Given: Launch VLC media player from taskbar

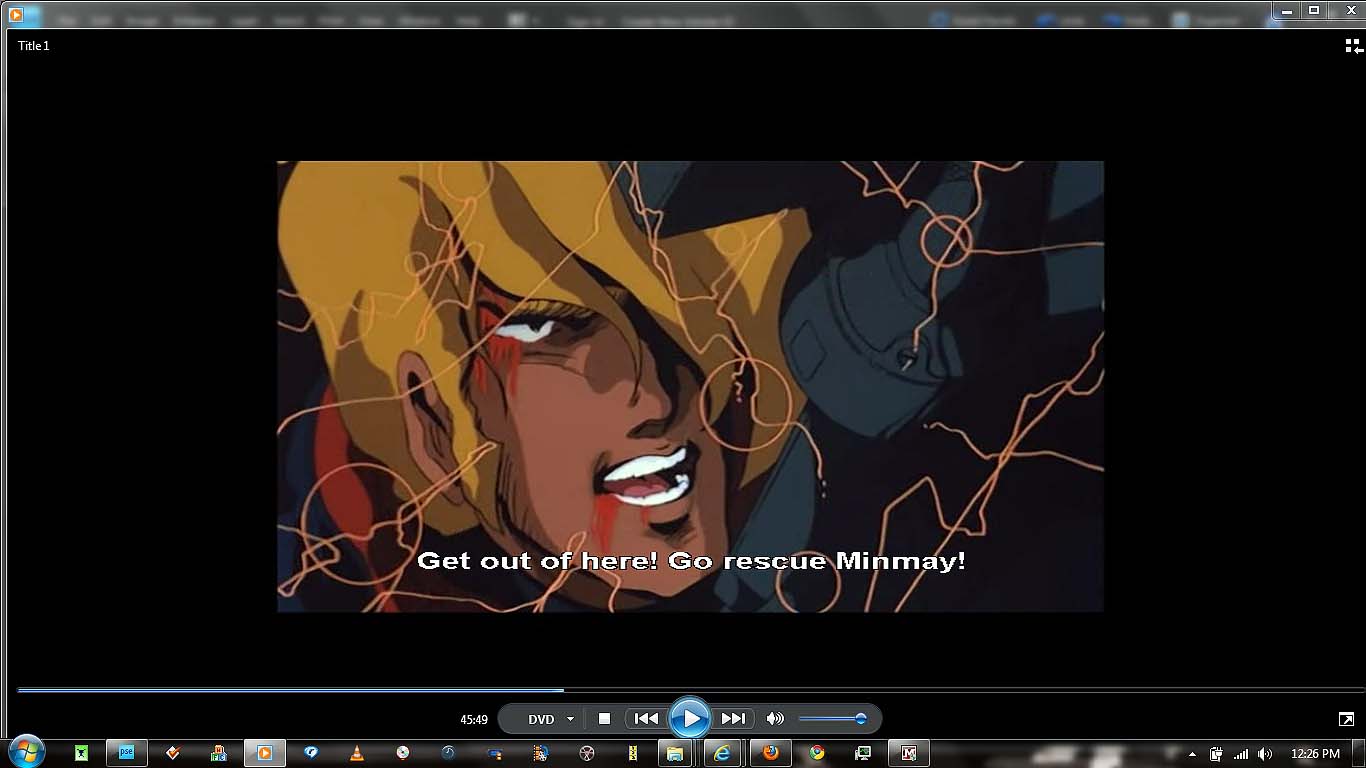Looking at the screenshot, I should (357, 753).
